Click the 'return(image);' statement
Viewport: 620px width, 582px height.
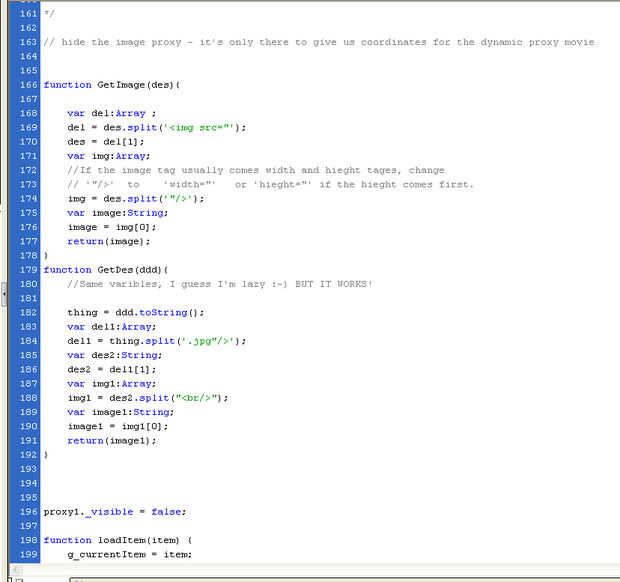(109, 242)
